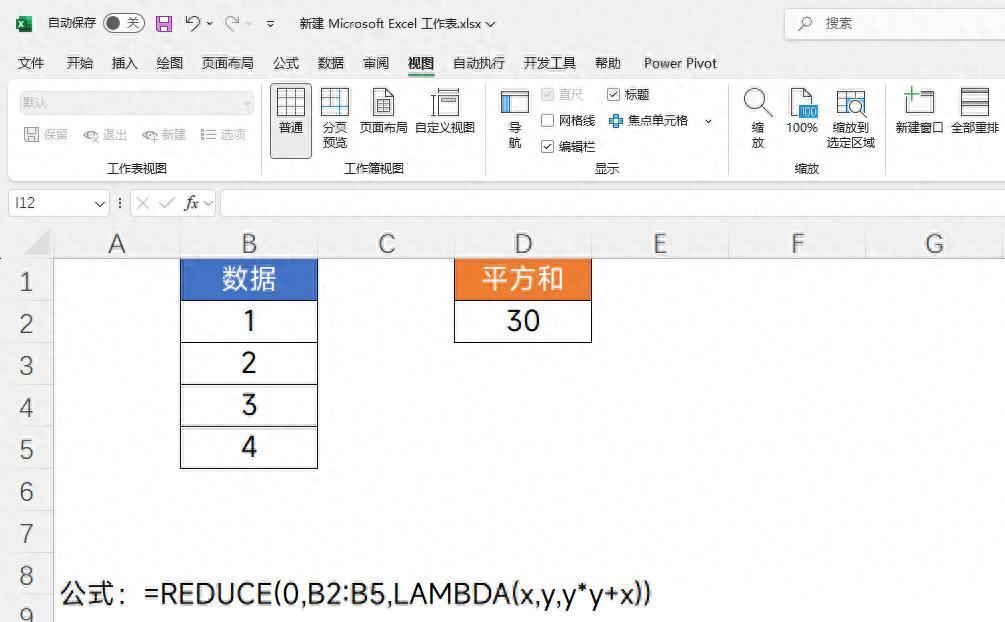Switch to the 自动执行 tab
Screen dimensions: 1005x622
click(479, 63)
